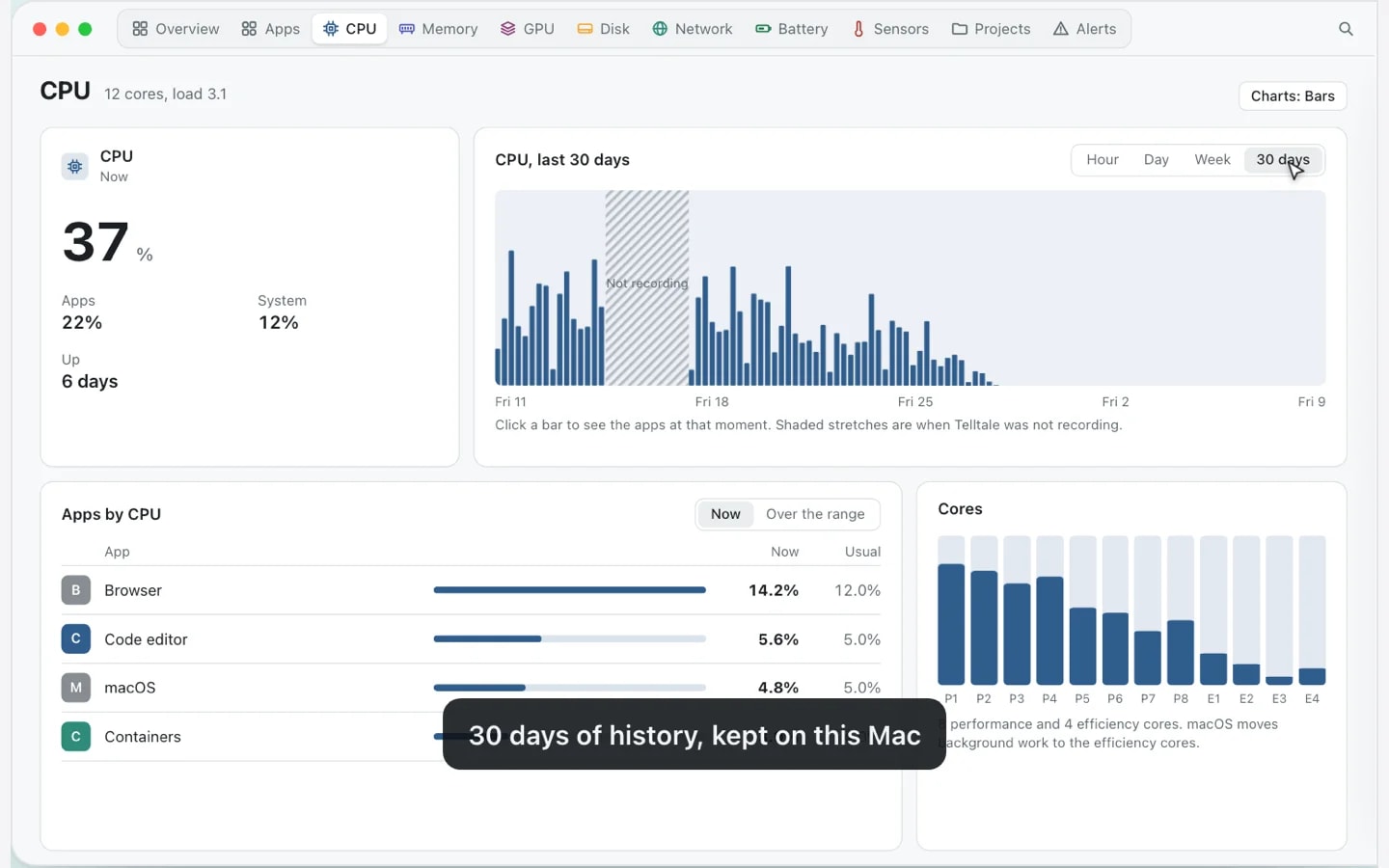1389x868 pixels.
Task: Click the macOS row's M icon
Action: point(76,688)
